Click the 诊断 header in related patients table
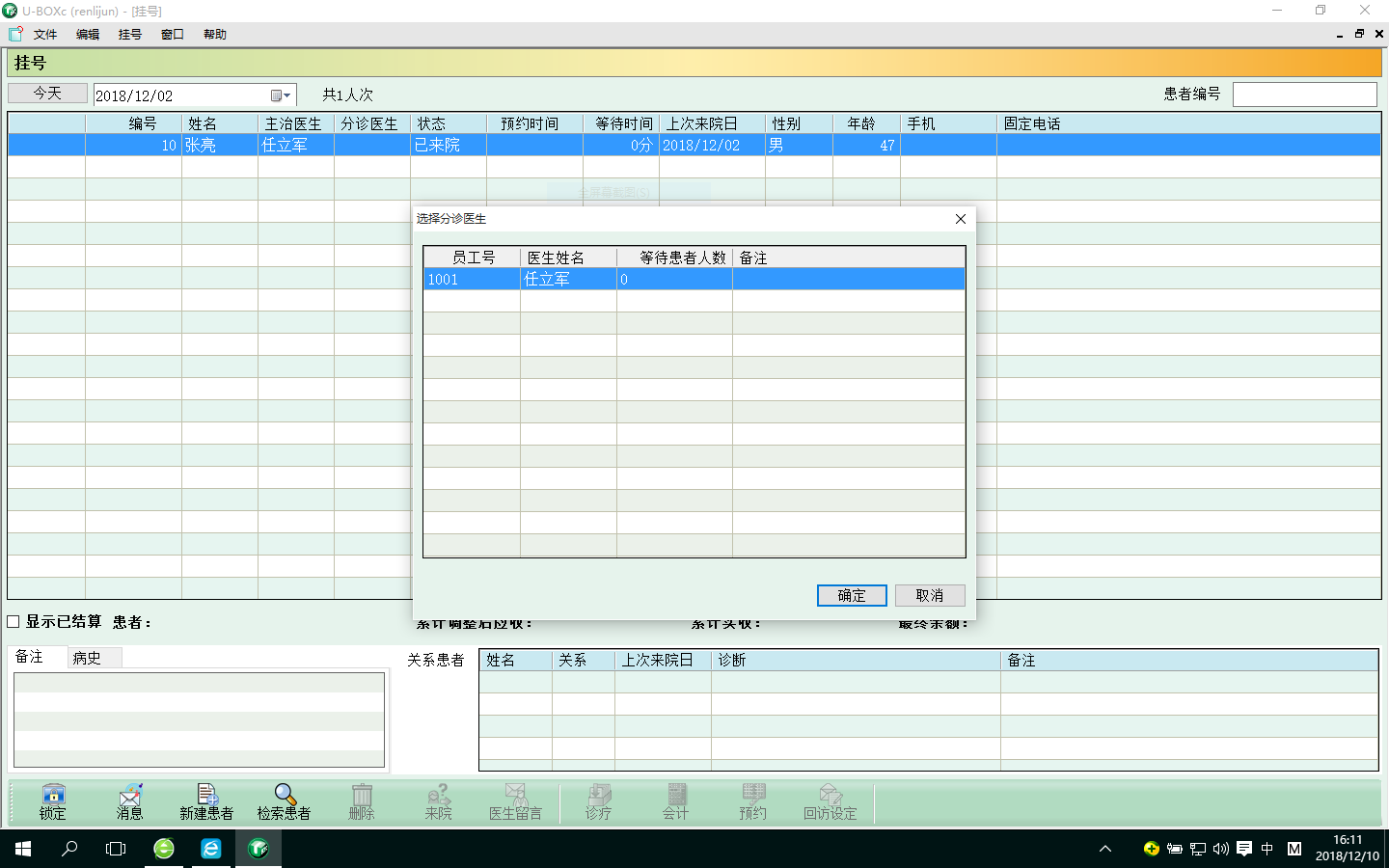Screen dimensions: 1389x868 [856, 660]
